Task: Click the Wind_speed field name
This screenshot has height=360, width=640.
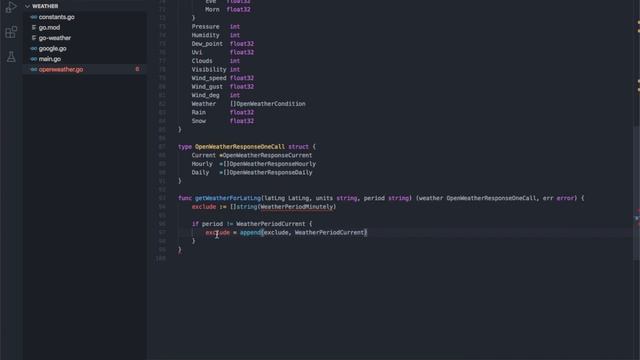Action: [x=209, y=78]
